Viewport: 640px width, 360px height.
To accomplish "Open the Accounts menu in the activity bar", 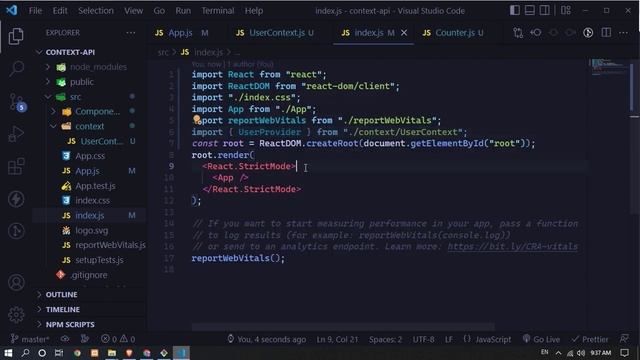I will point(16,282).
